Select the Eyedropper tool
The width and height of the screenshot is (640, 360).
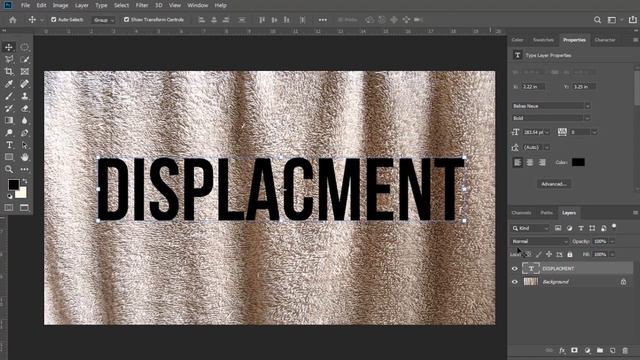pos(9,84)
